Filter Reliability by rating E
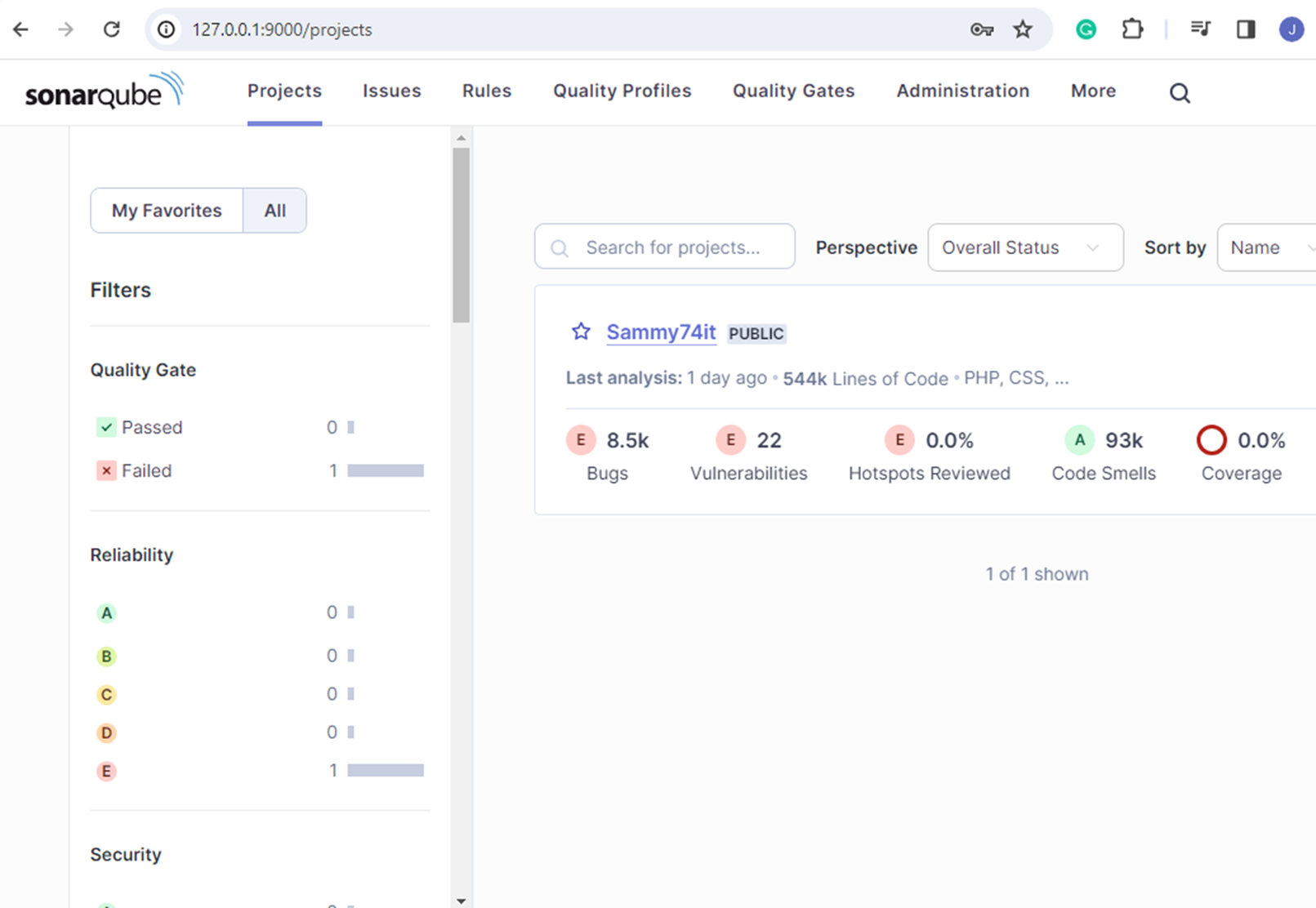 pos(106,771)
